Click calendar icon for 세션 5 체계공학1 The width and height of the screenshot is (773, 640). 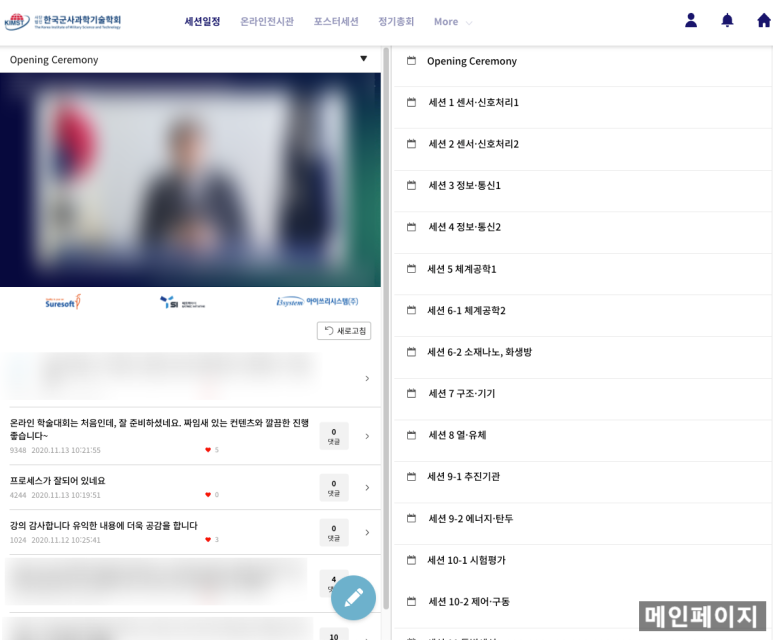point(411,269)
